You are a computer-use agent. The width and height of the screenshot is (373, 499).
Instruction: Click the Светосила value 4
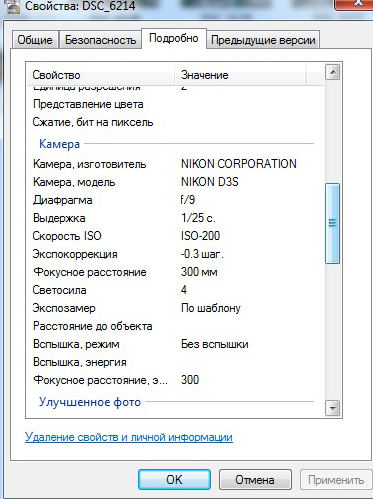tap(184, 290)
